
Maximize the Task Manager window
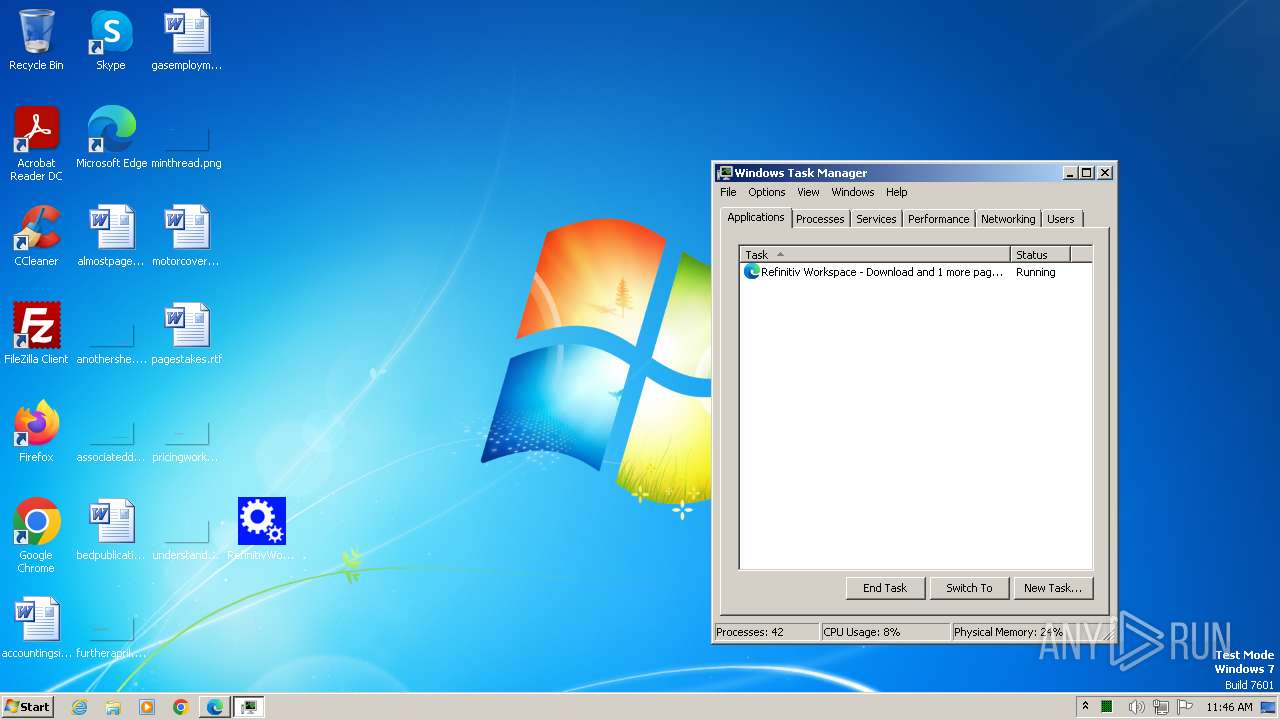pyautogui.click(x=1087, y=173)
